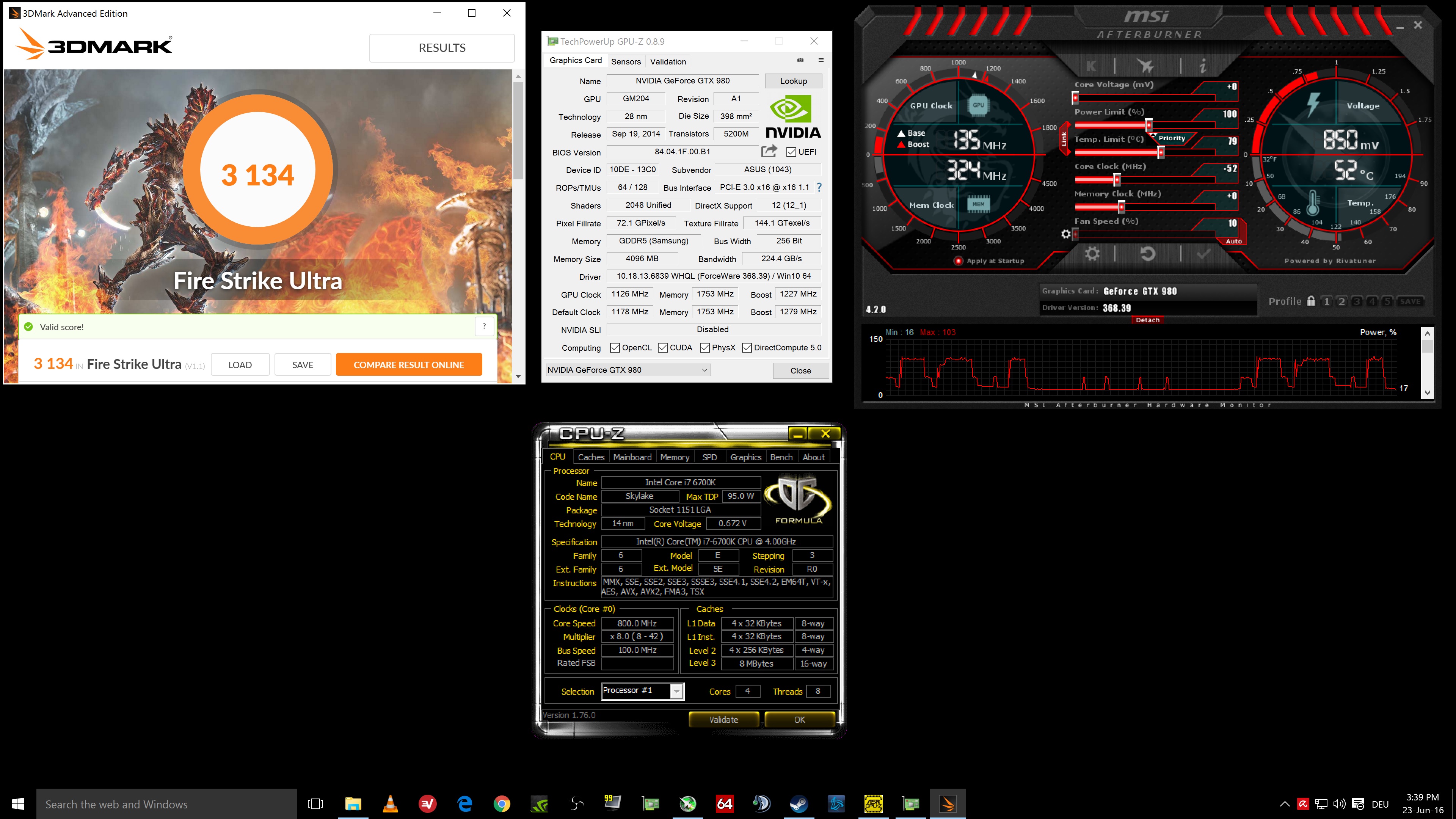Viewport: 1456px width, 819px height.
Task: Open the Kombustor K icon in Afterburner
Action: point(1091,66)
